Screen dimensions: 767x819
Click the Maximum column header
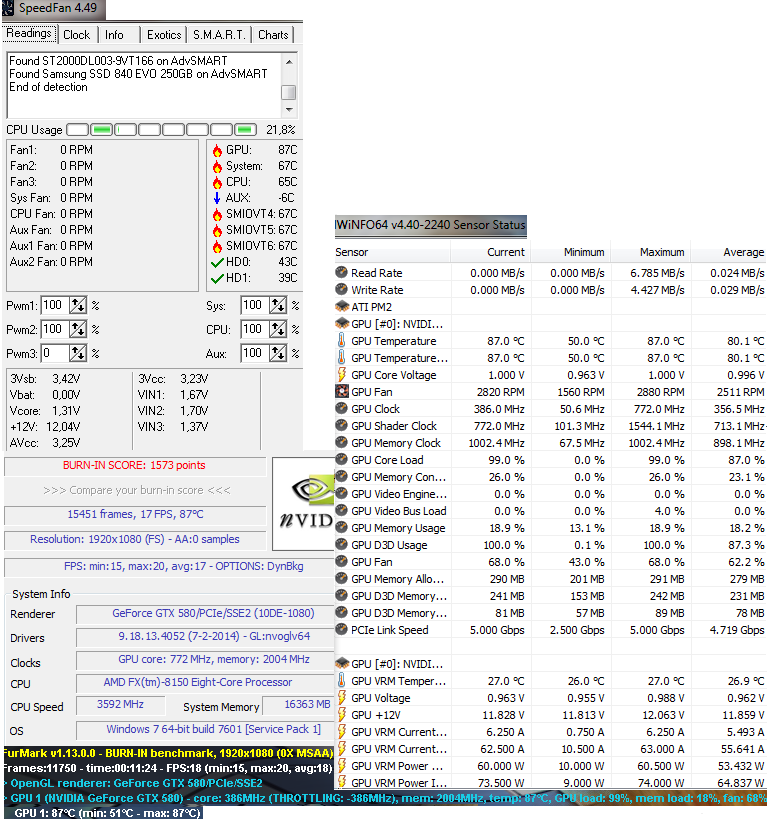[662, 252]
